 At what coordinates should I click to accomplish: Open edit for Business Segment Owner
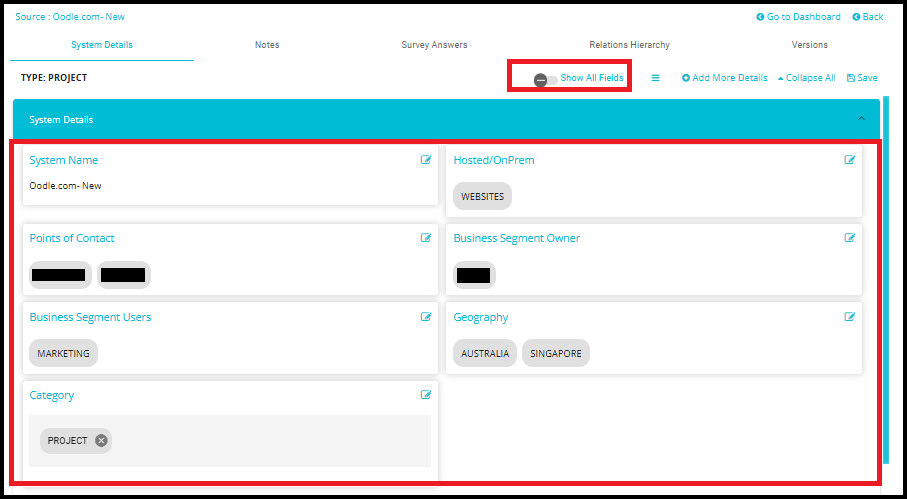pos(850,238)
